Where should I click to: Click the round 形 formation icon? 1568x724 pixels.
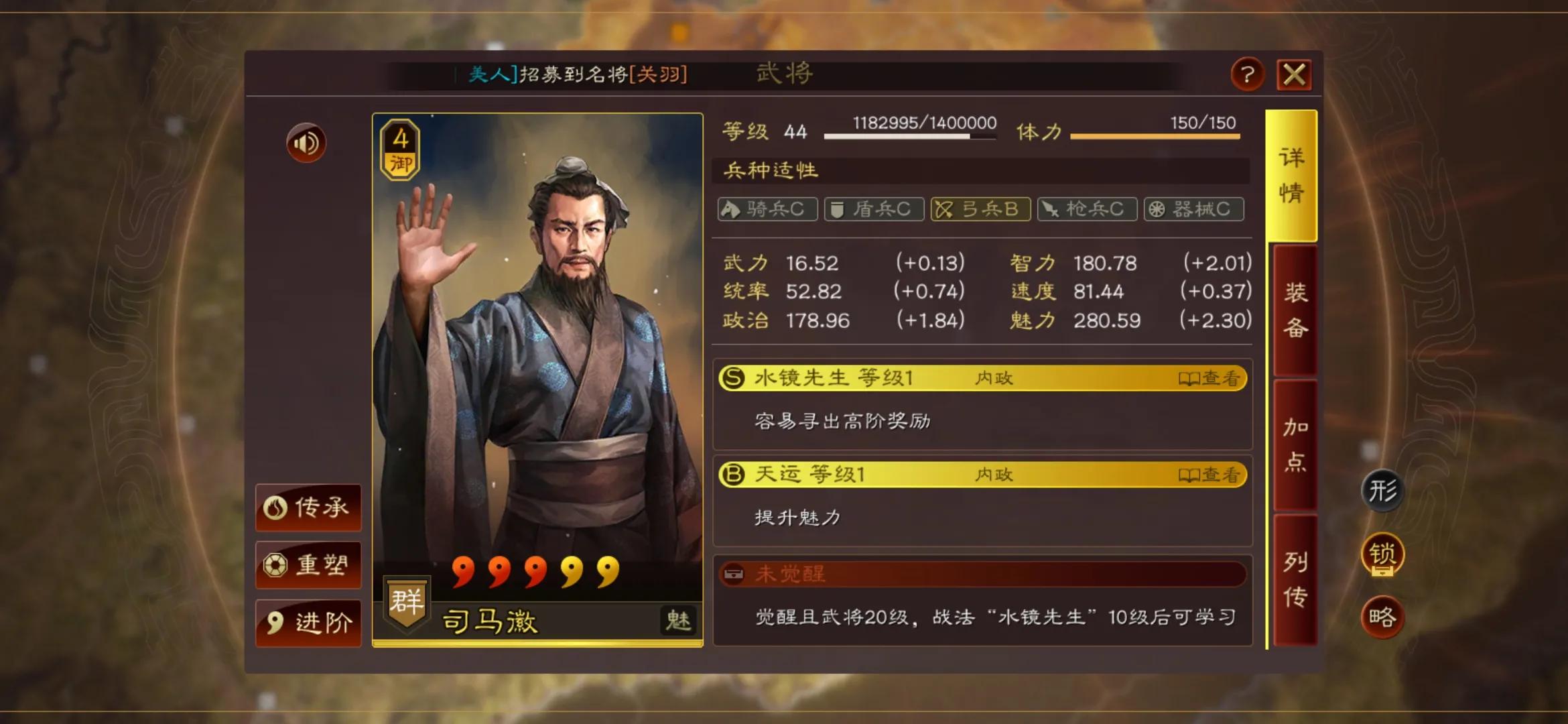tap(1382, 491)
